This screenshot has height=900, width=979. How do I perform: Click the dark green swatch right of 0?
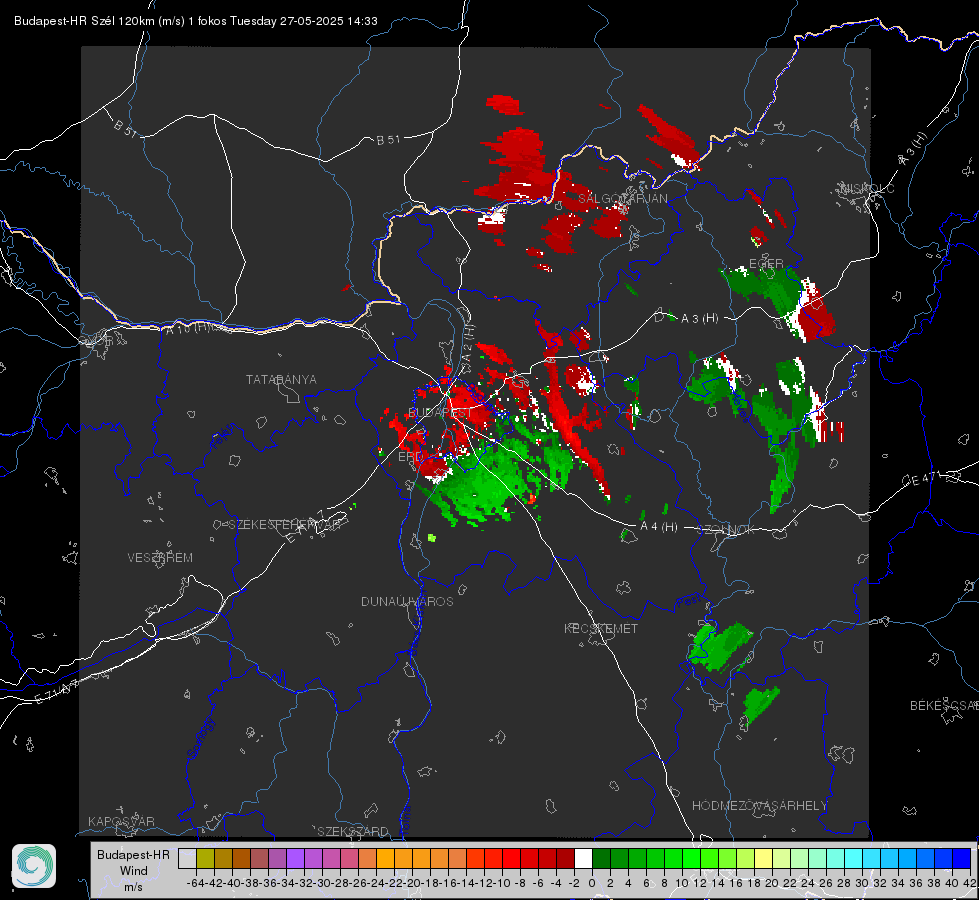click(x=601, y=858)
